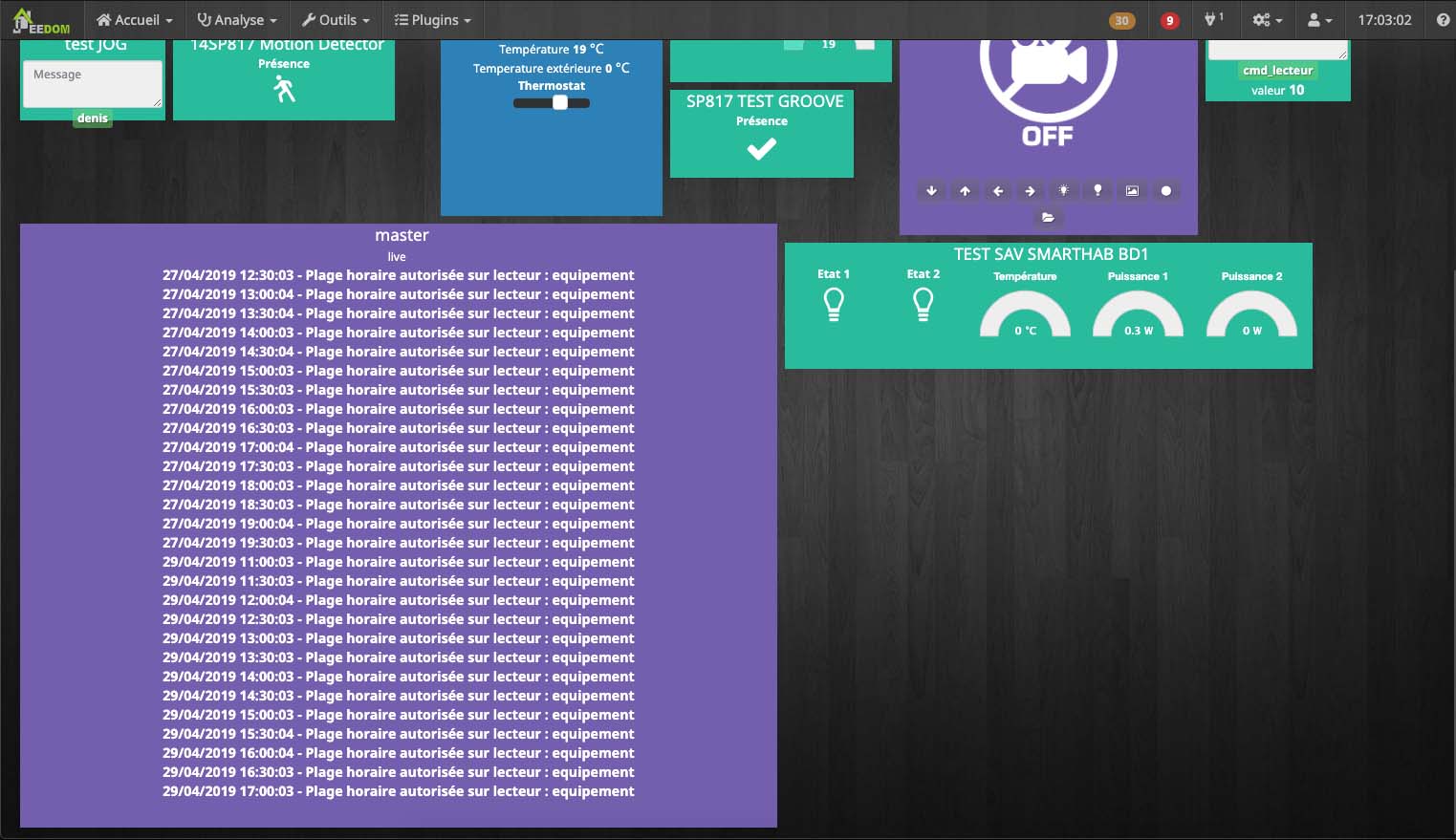
Task: Click the Motion Detector walking person icon
Action: point(284,90)
